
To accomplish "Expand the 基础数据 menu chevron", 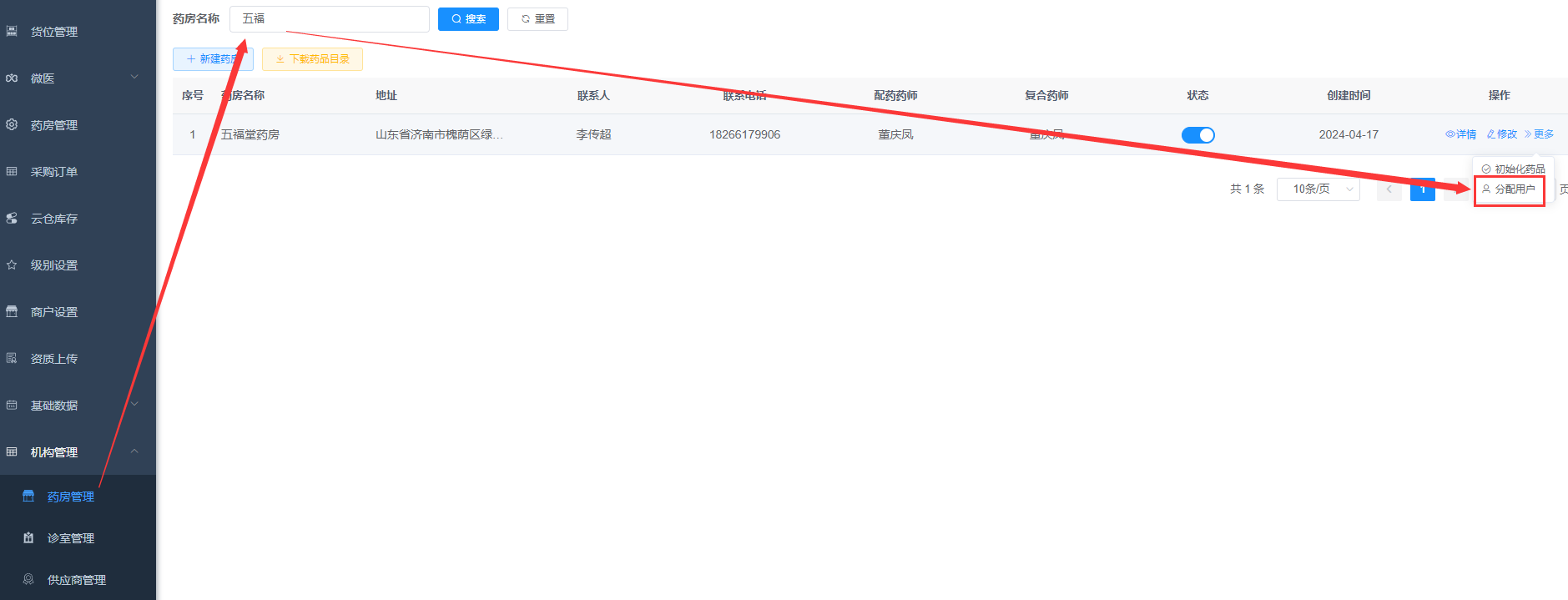I will click(x=134, y=405).
